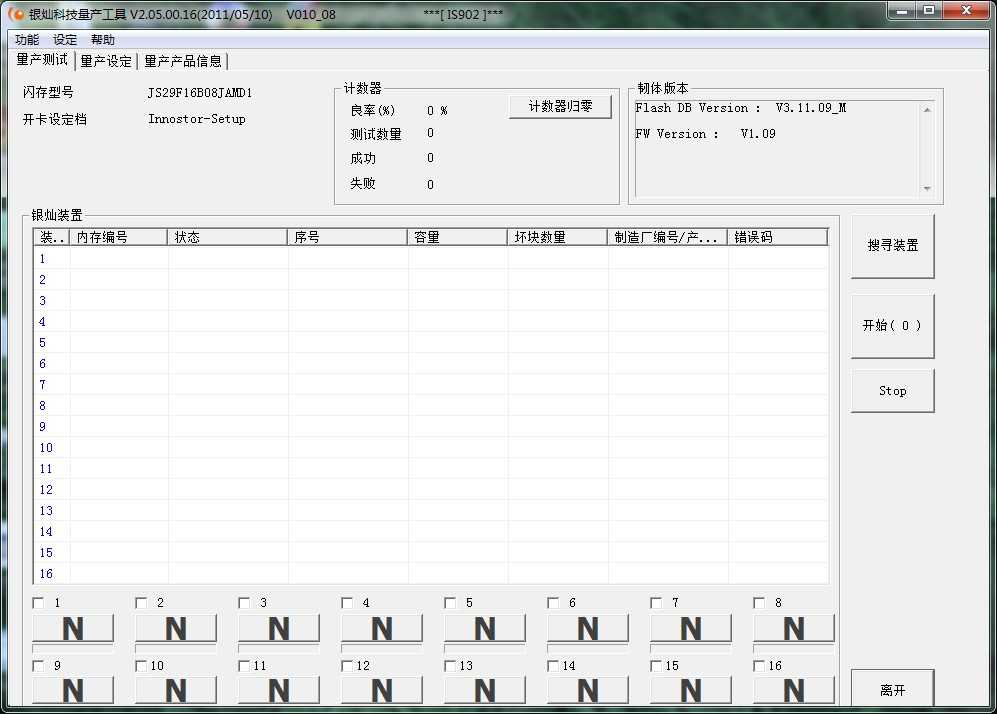Click the 离开 button
The width and height of the screenshot is (997, 714).
pos(893,689)
